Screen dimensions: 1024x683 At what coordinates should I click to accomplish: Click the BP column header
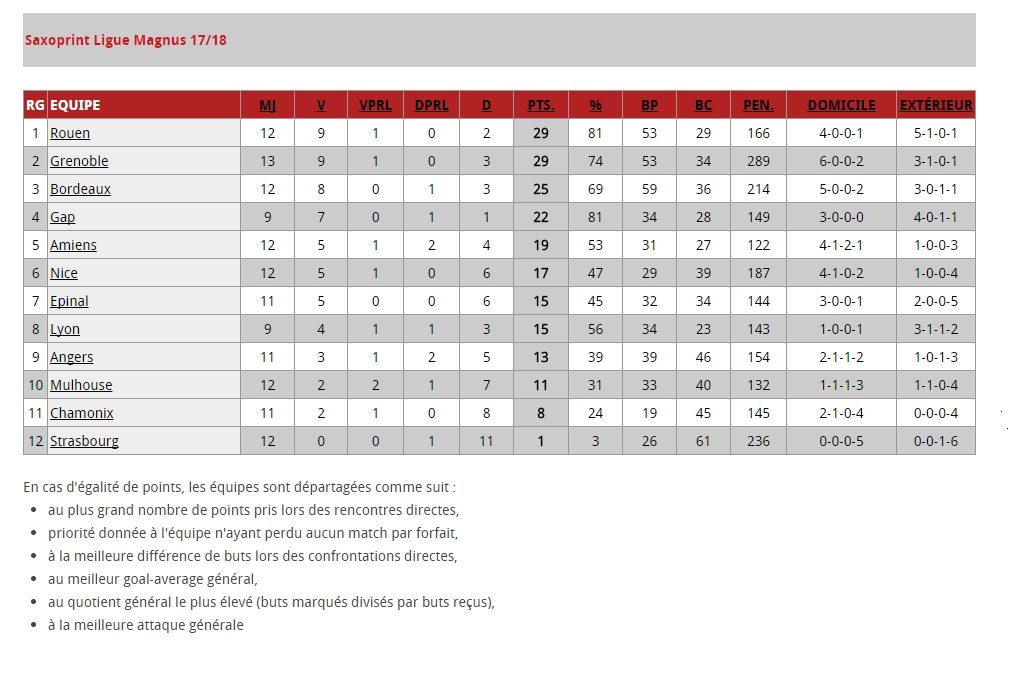coord(650,105)
